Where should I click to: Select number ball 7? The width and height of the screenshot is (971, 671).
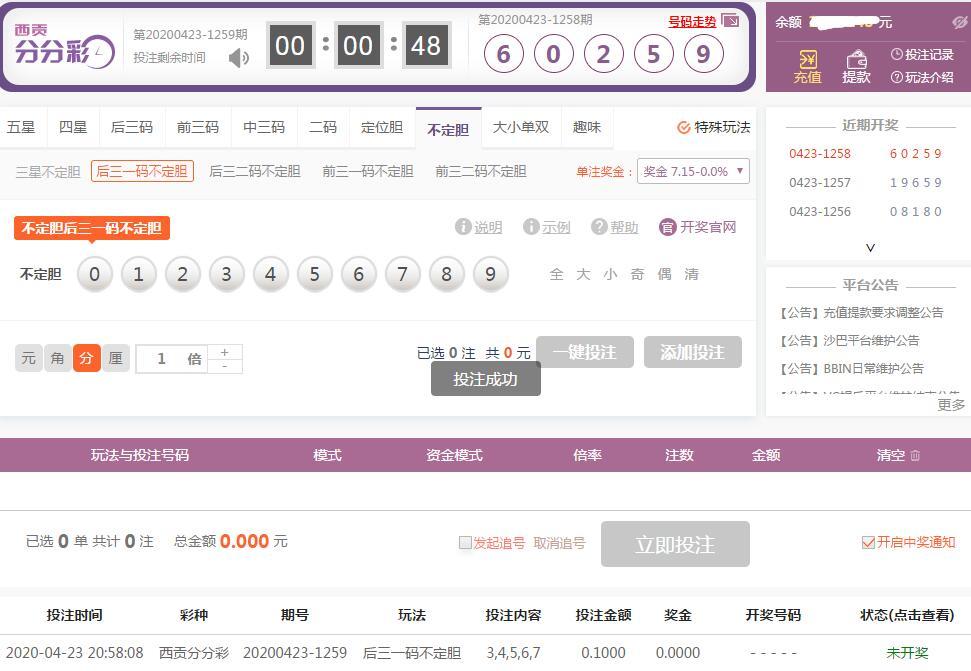402,274
